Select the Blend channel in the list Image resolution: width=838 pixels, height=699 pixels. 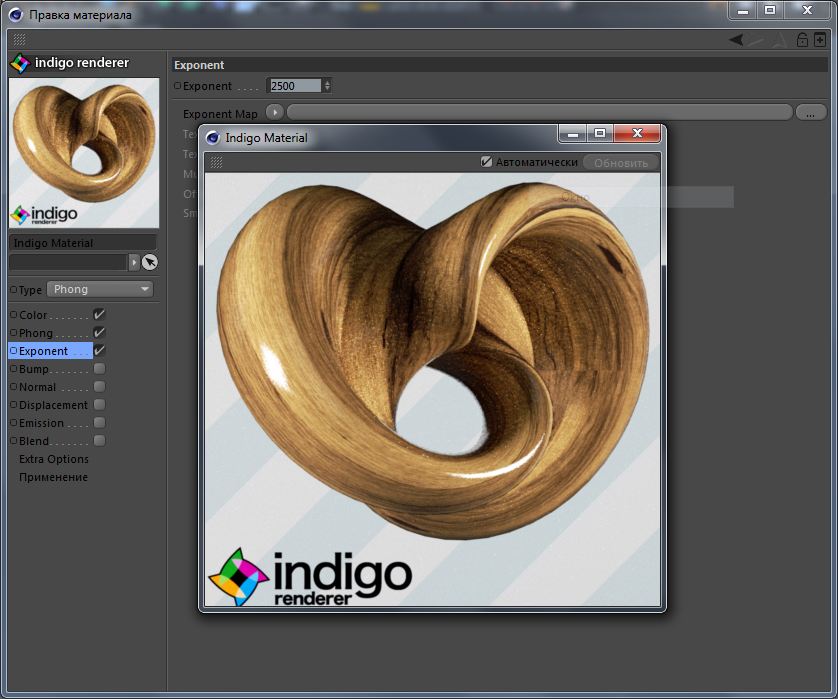click(34, 441)
